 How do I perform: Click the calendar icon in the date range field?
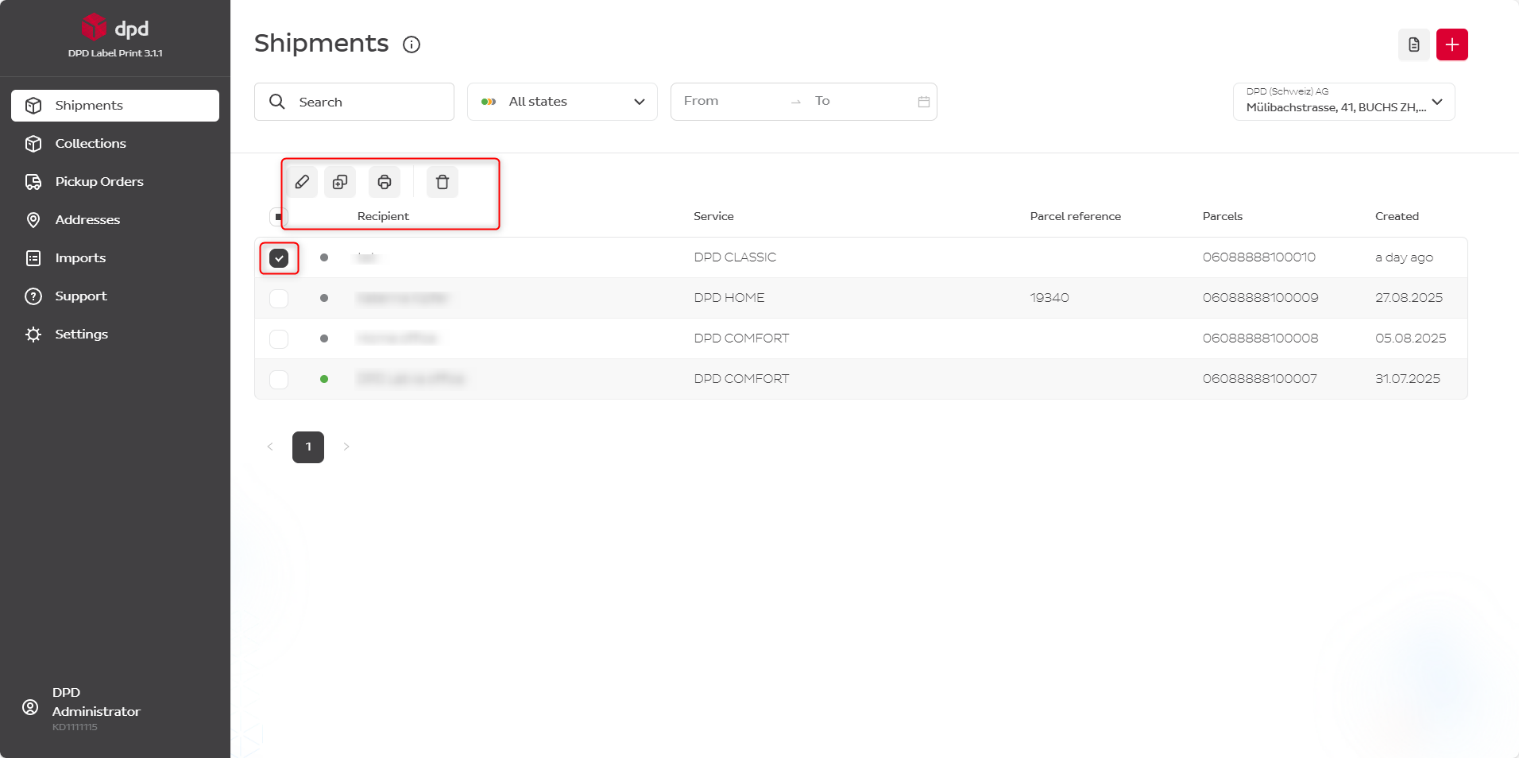pos(924,102)
